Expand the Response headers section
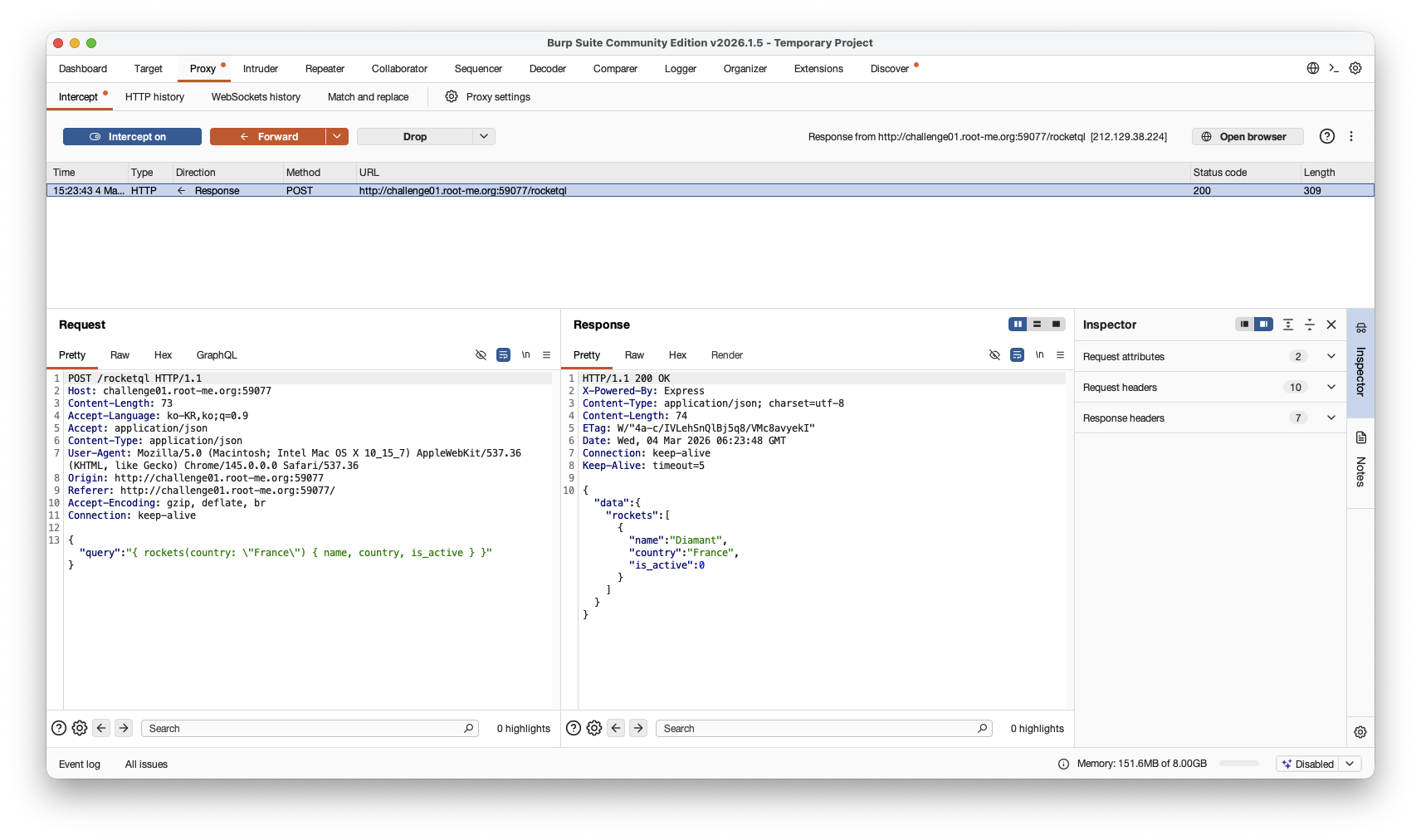The image size is (1421, 840). click(1210, 418)
